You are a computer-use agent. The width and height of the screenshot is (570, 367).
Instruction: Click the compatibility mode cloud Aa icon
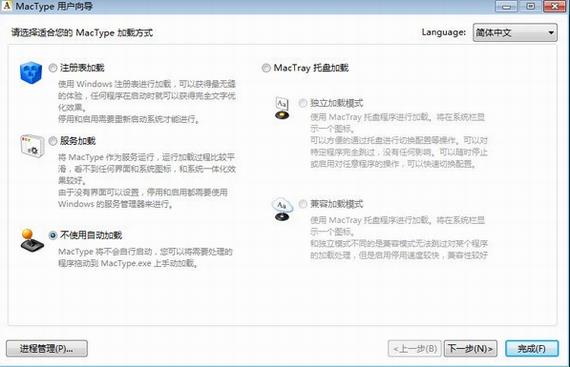pyautogui.click(x=282, y=210)
